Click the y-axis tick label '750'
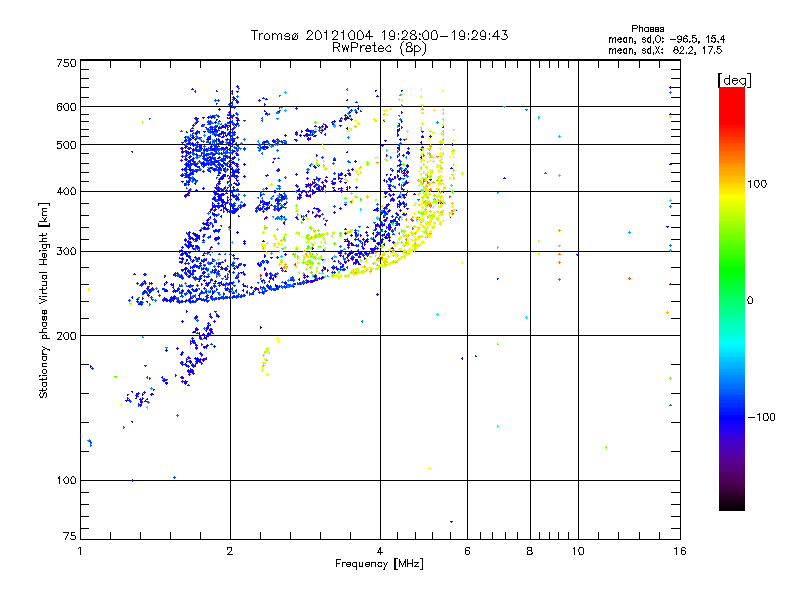The height and width of the screenshot is (600, 800). coord(66,63)
